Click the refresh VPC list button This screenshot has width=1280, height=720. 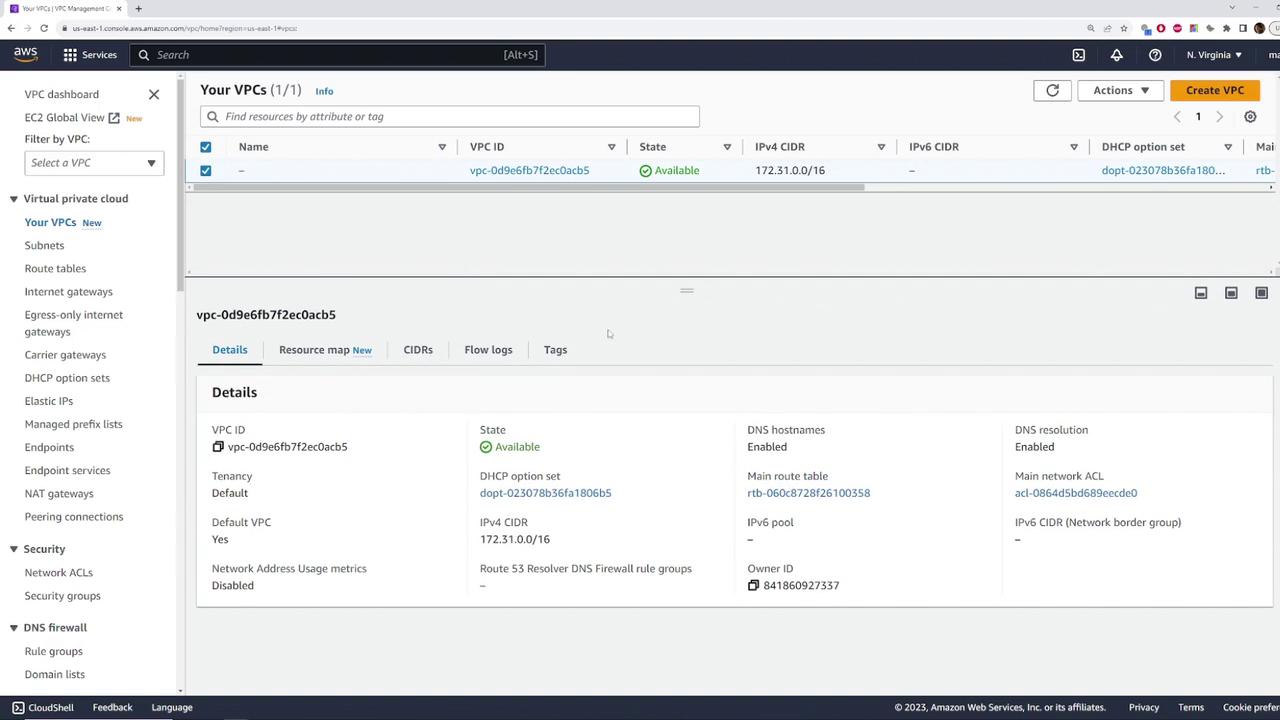[1052, 90]
